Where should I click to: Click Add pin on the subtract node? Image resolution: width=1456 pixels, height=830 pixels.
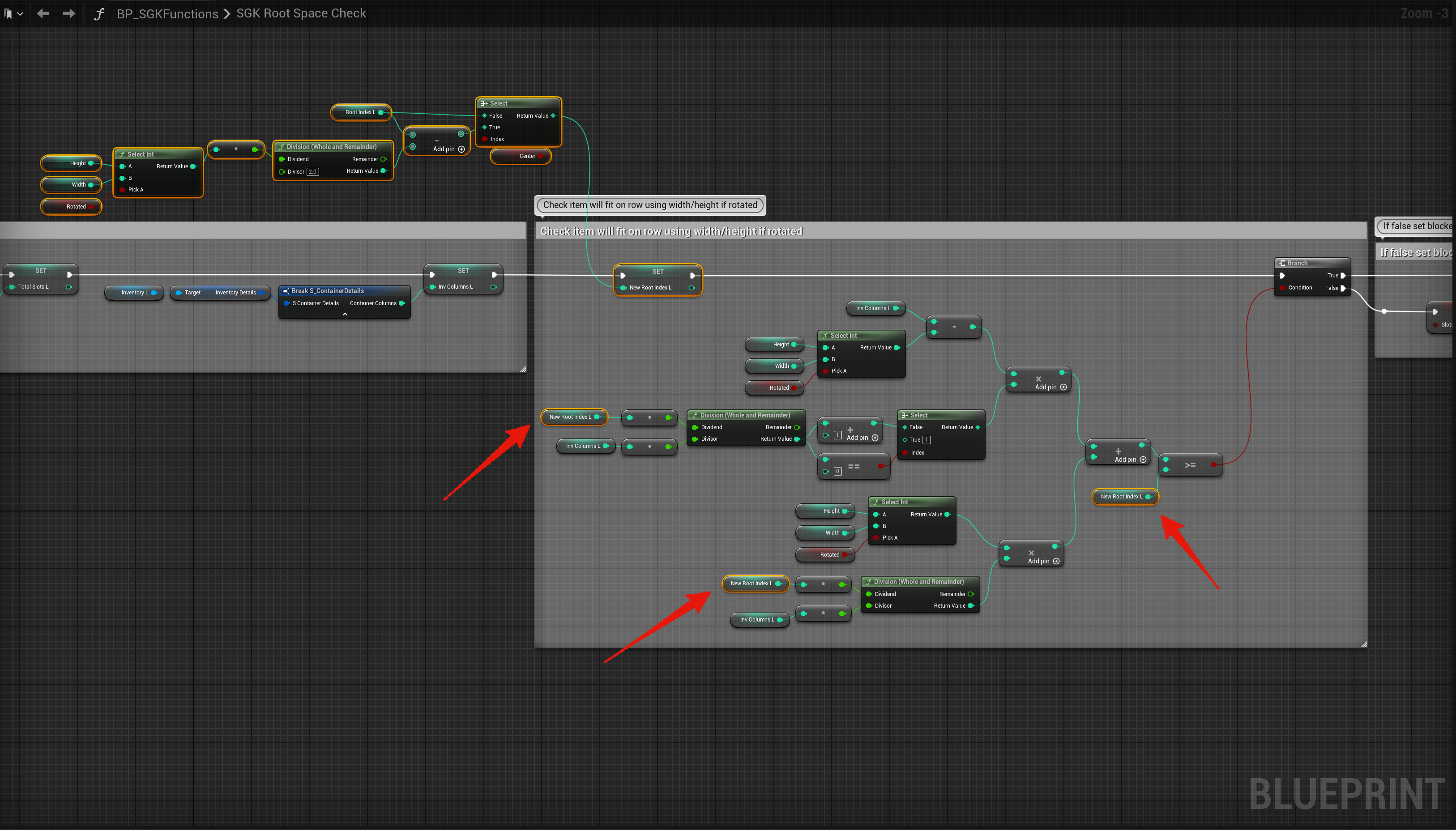(448, 149)
